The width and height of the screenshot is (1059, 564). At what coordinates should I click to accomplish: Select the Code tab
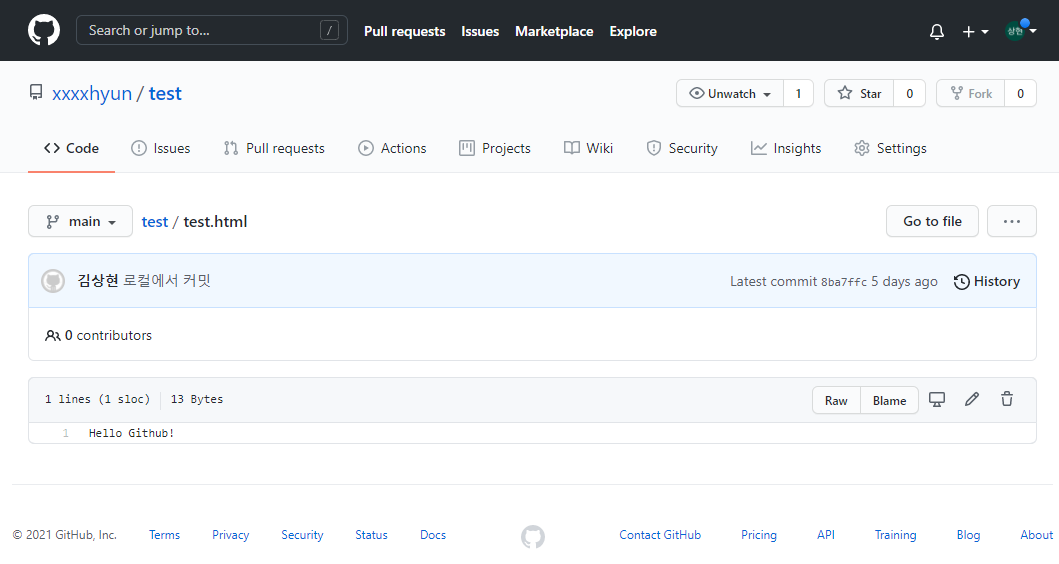tap(72, 148)
